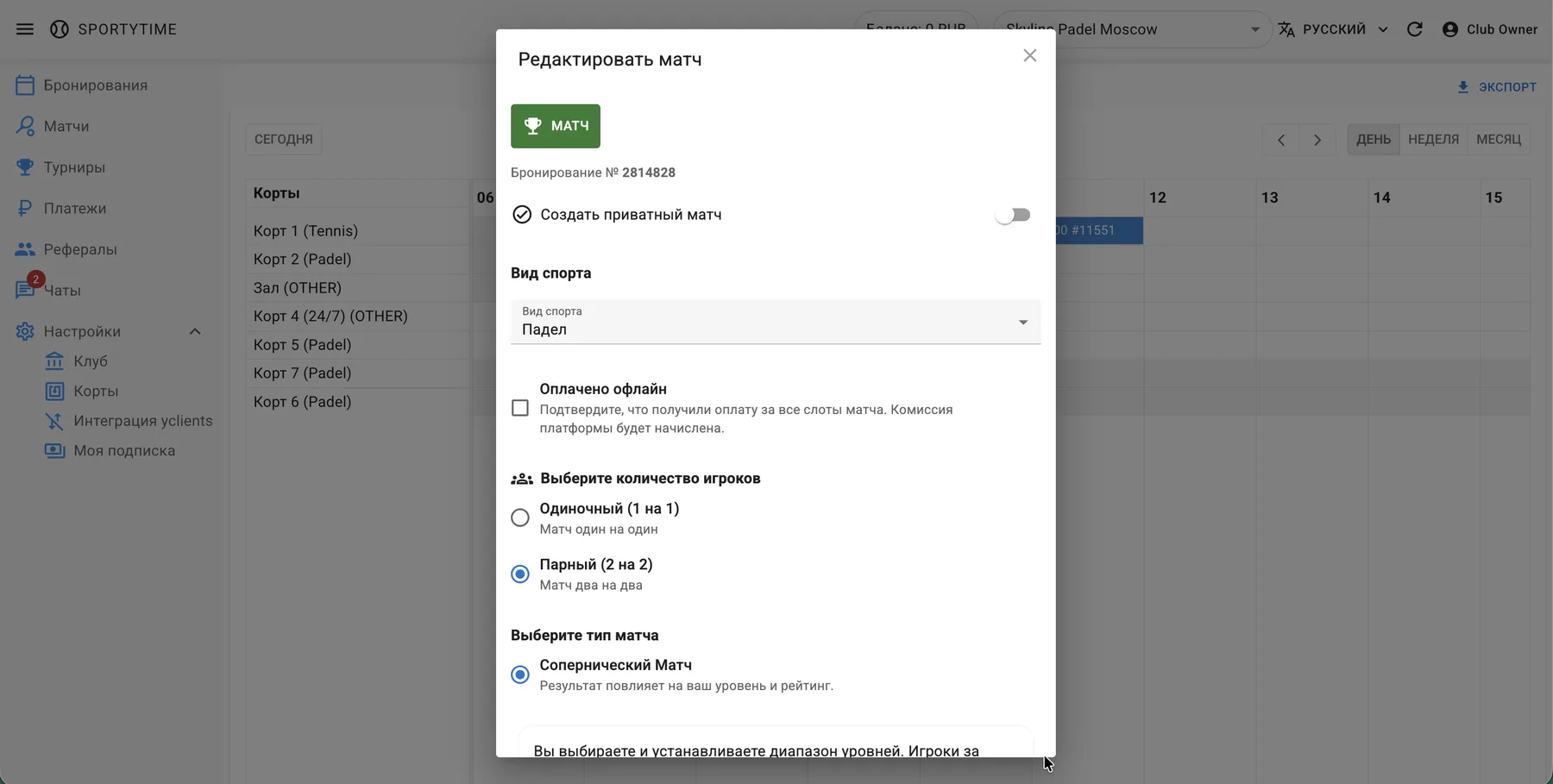The width and height of the screenshot is (1553, 784).
Task: Click the Club Owner account icon
Action: 1450,29
